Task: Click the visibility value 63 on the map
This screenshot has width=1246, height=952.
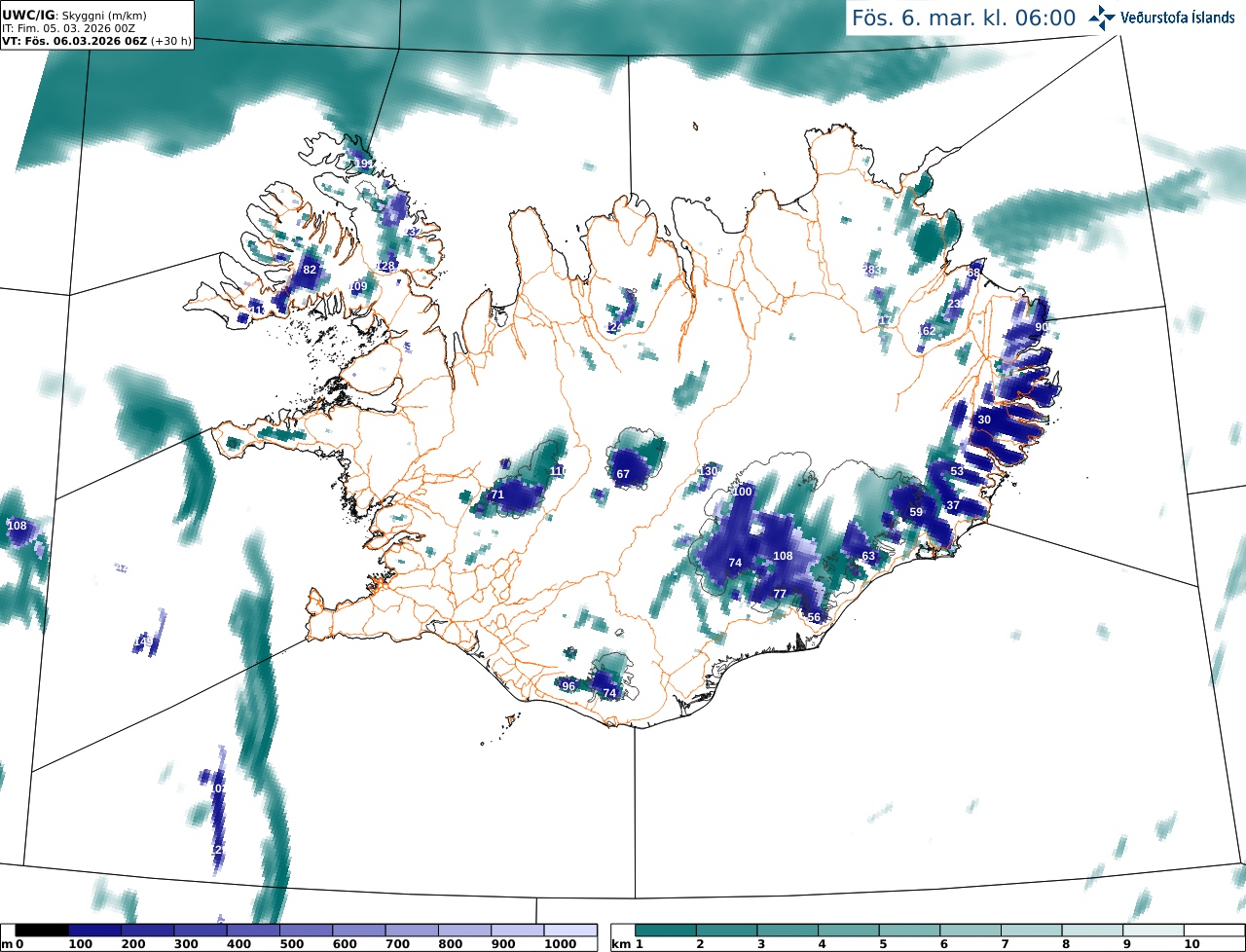Action: 868,557
